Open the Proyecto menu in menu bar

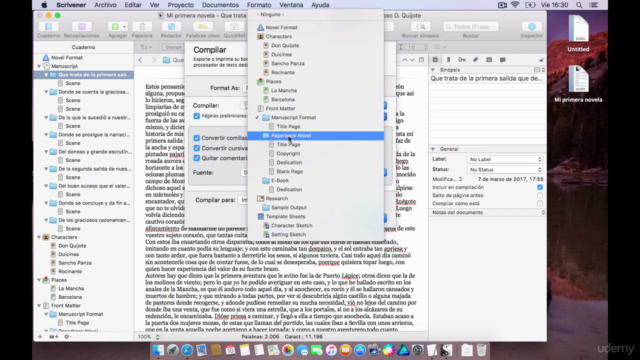(x=180, y=5)
